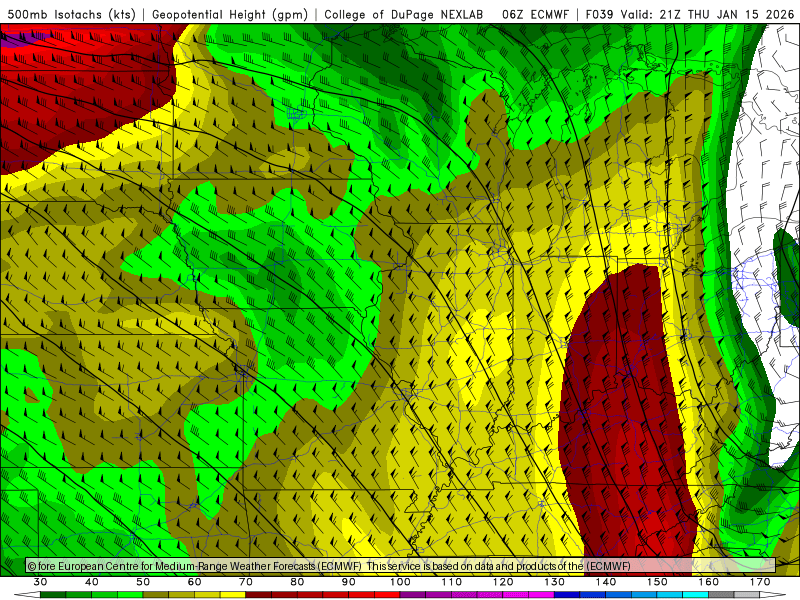Click the '70' value on color scale

coord(246,582)
